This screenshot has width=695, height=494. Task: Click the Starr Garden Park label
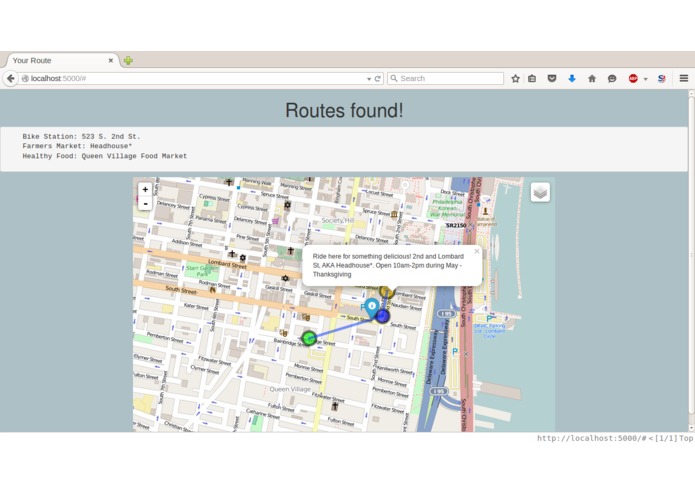[202, 271]
